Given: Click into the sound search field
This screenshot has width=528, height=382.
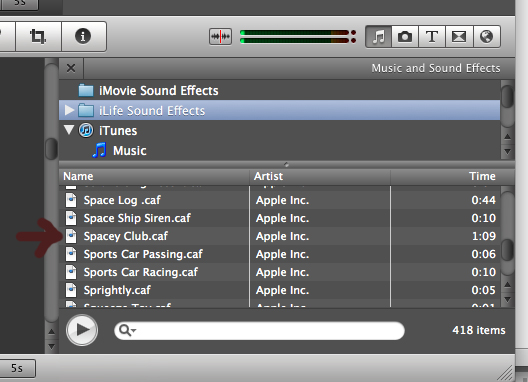Looking at the screenshot, I should 259,331.
